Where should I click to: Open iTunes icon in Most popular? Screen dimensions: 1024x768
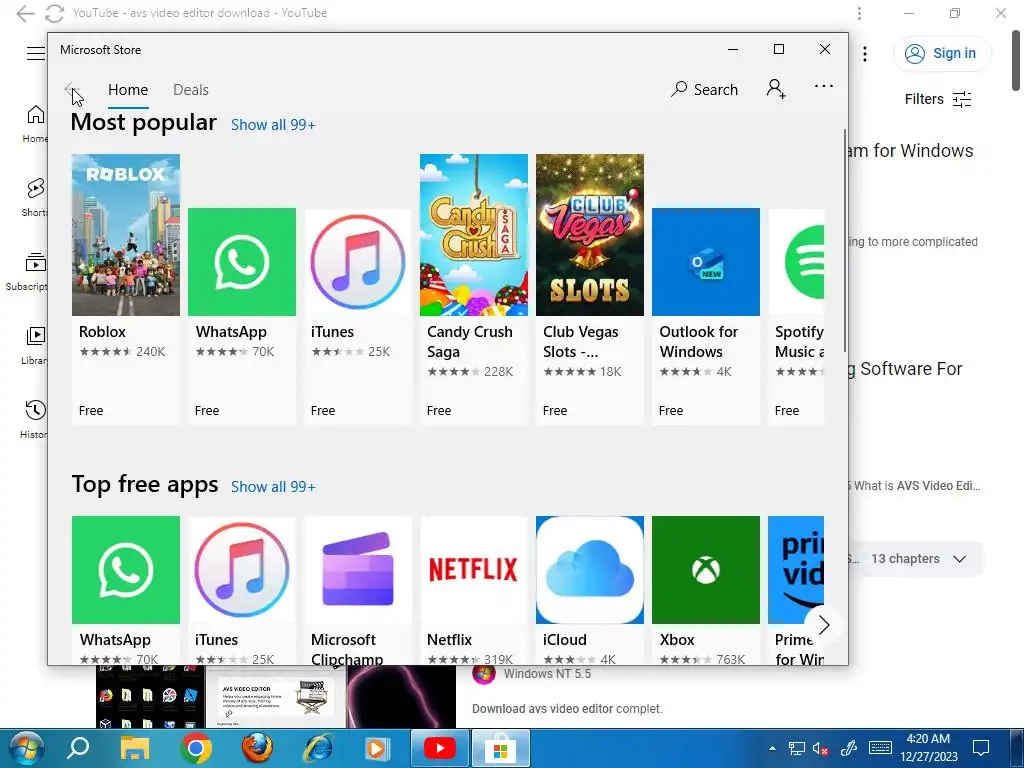pos(358,262)
